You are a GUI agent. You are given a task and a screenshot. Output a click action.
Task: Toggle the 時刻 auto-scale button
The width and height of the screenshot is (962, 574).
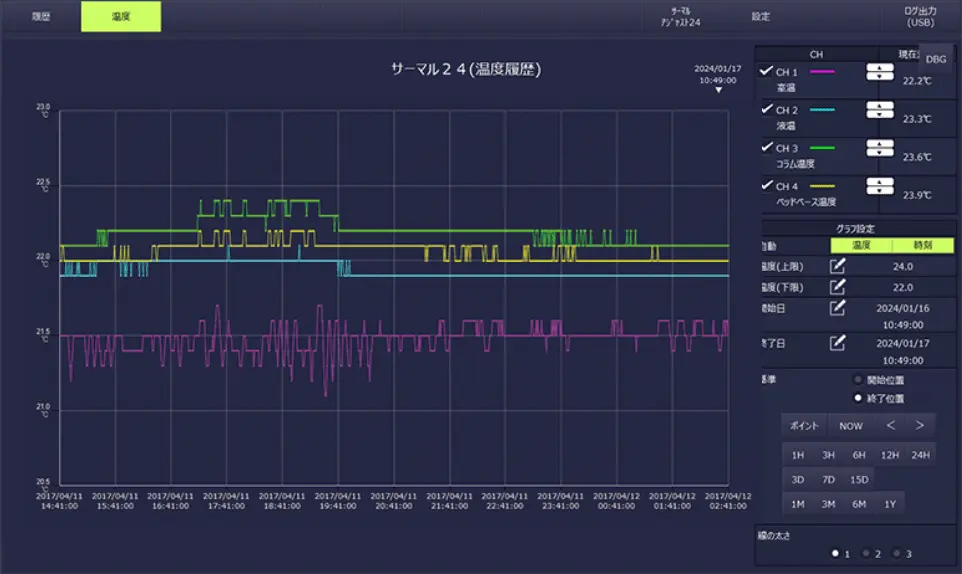pos(923,245)
